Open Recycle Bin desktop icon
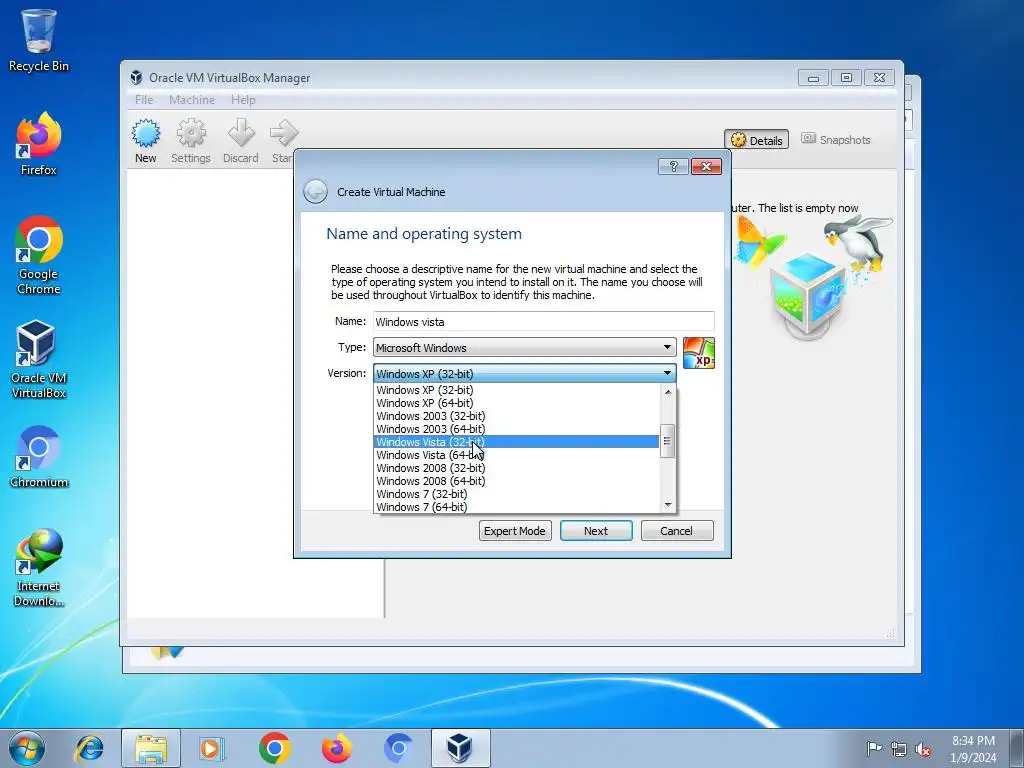 (39, 40)
